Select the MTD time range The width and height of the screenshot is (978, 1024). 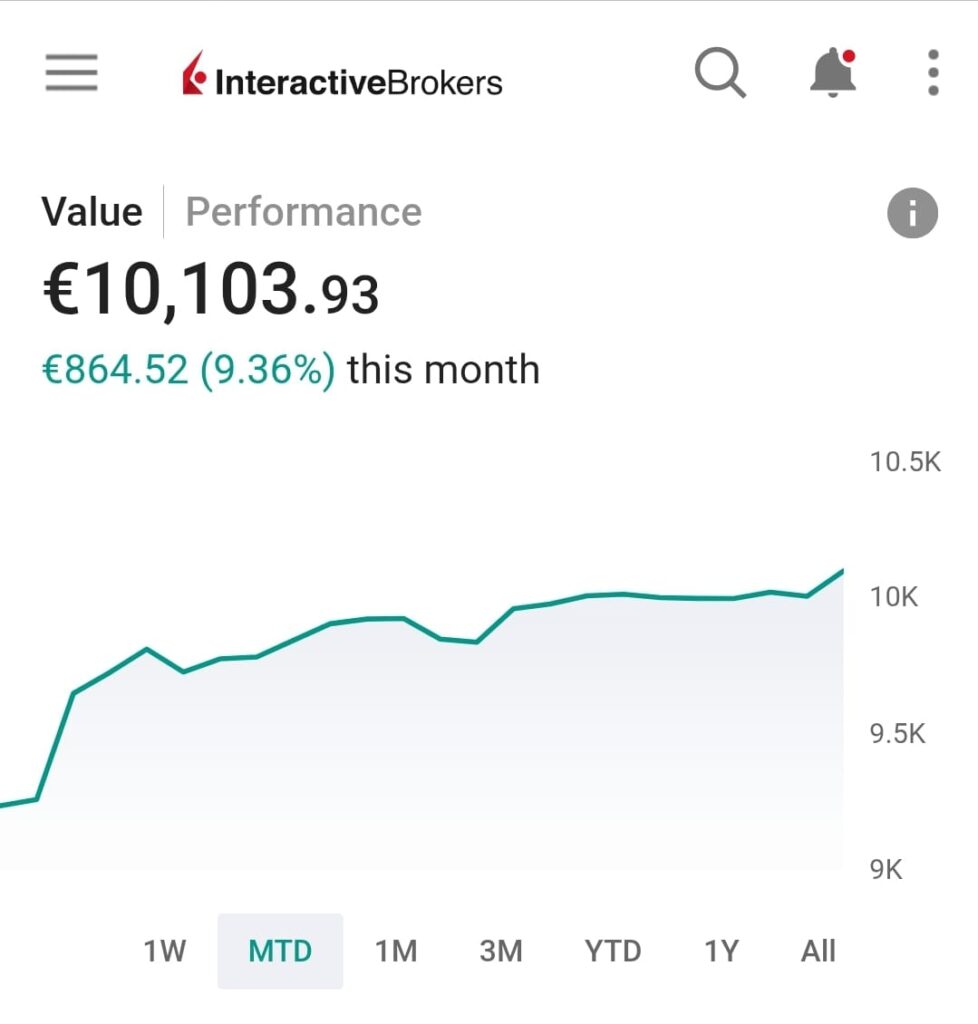click(280, 951)
